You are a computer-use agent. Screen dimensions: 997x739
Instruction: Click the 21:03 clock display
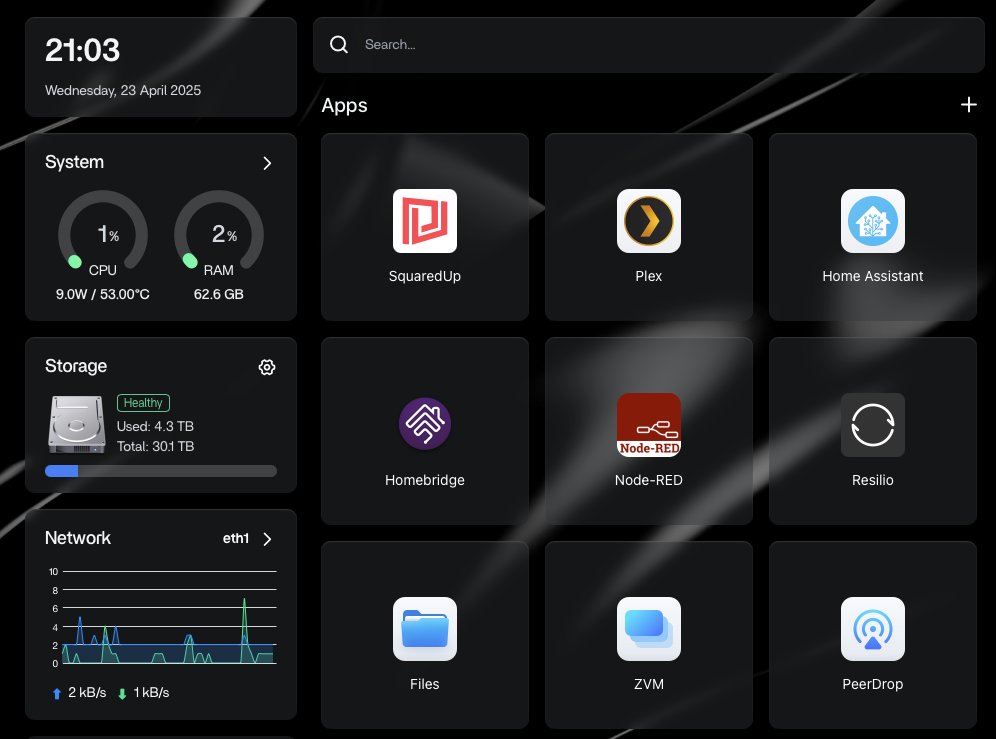click(83, 50)
